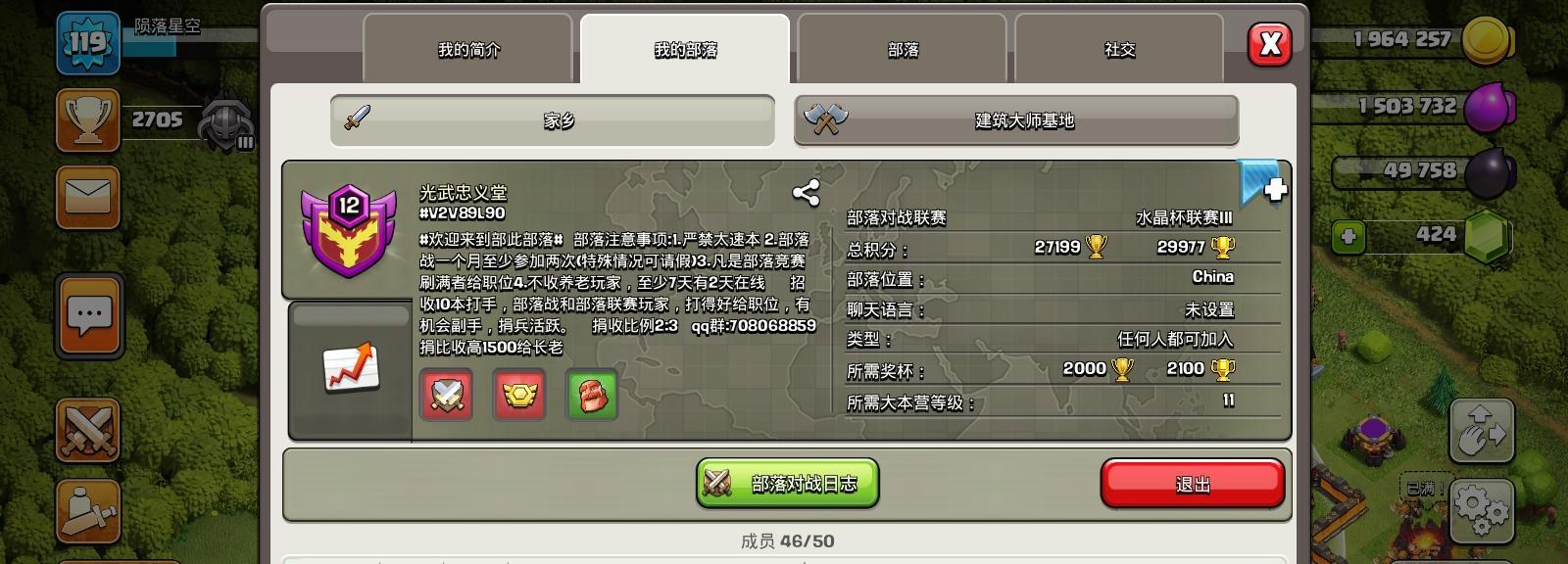Open the 我的简介 tab
This screenshot has width=1568, height=564.
(x=468, y=49)
